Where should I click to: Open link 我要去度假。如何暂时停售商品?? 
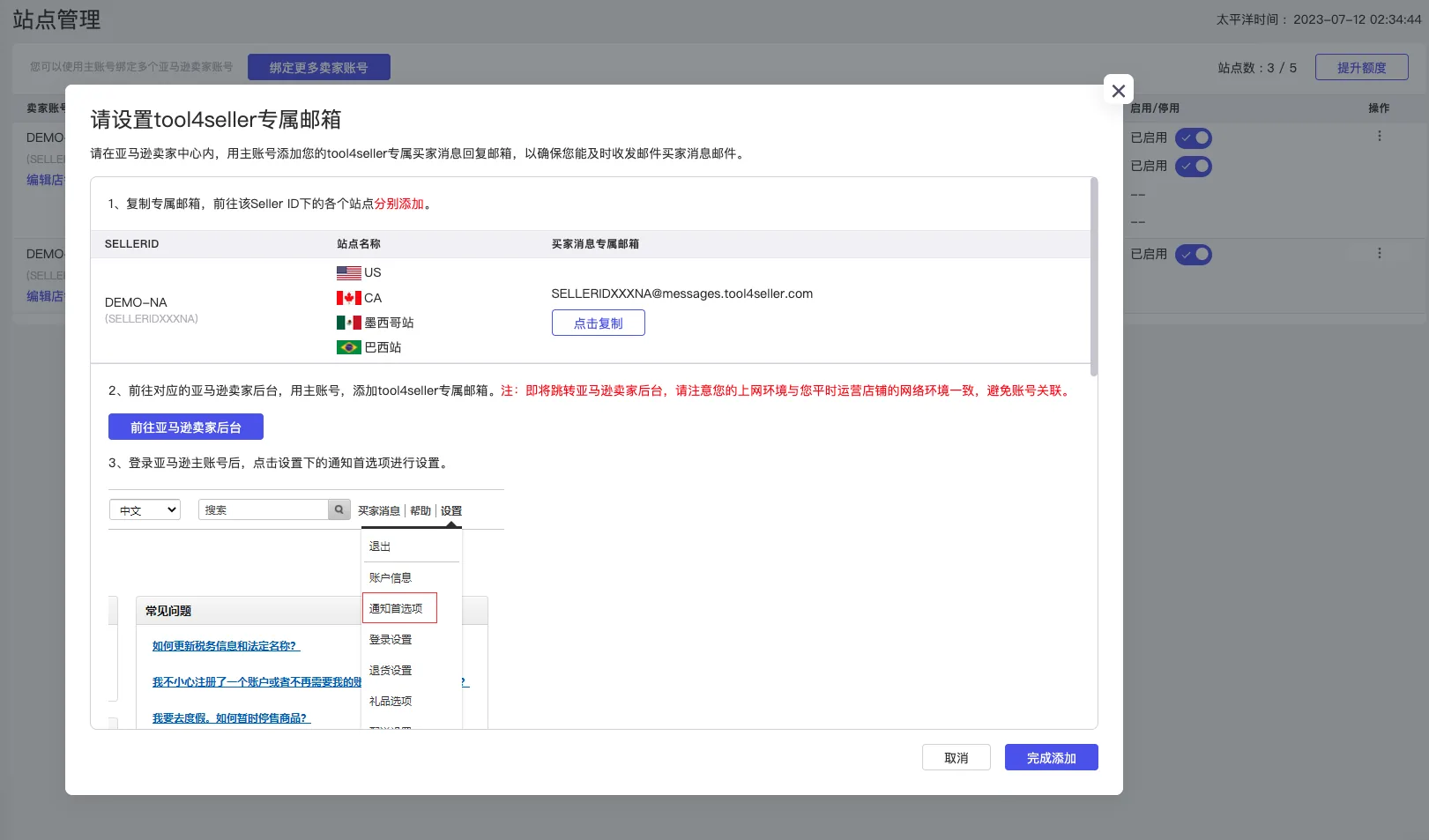[x=231, y=718]
